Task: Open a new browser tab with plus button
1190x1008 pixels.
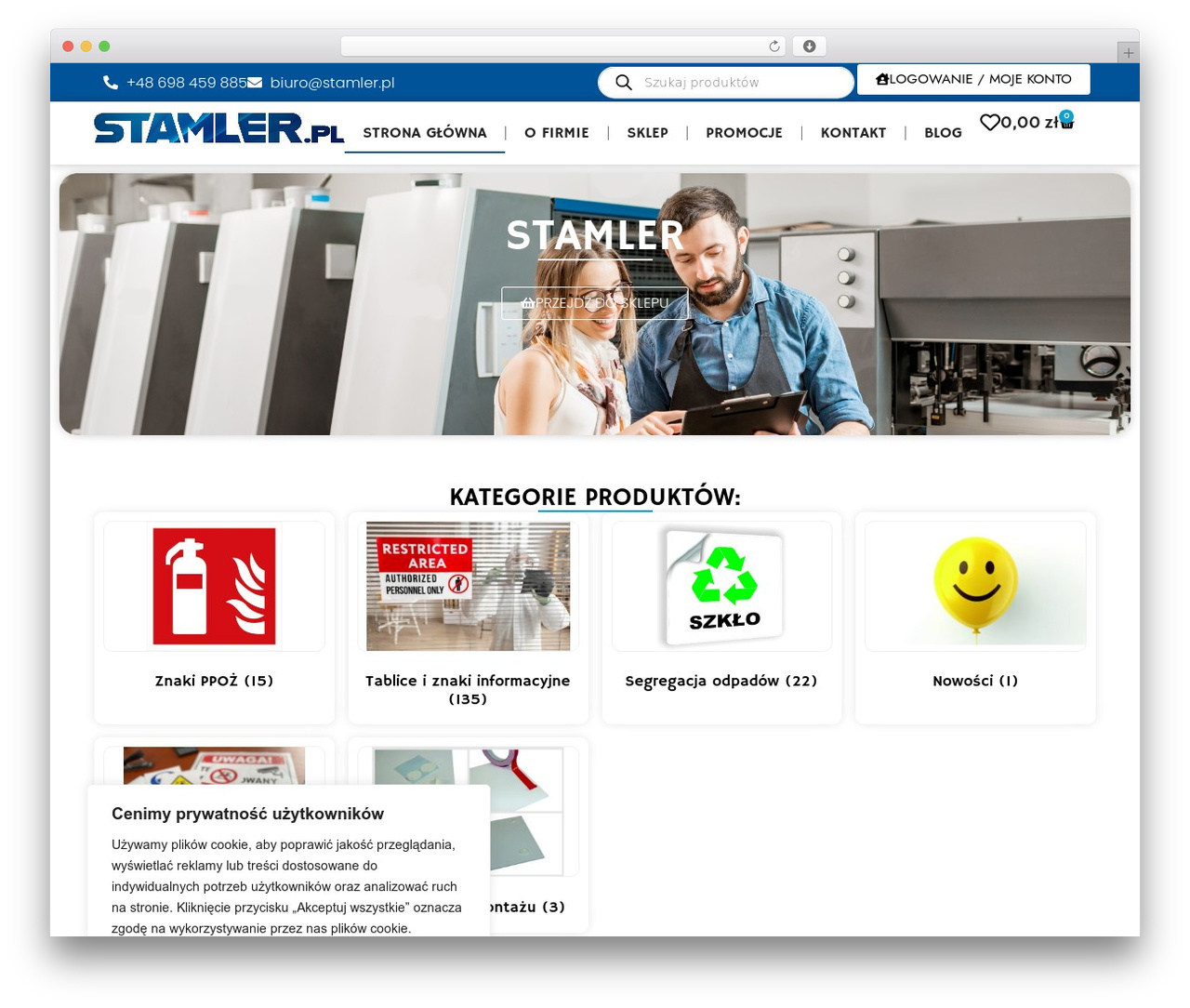Action: click(x=1128, y=53)
